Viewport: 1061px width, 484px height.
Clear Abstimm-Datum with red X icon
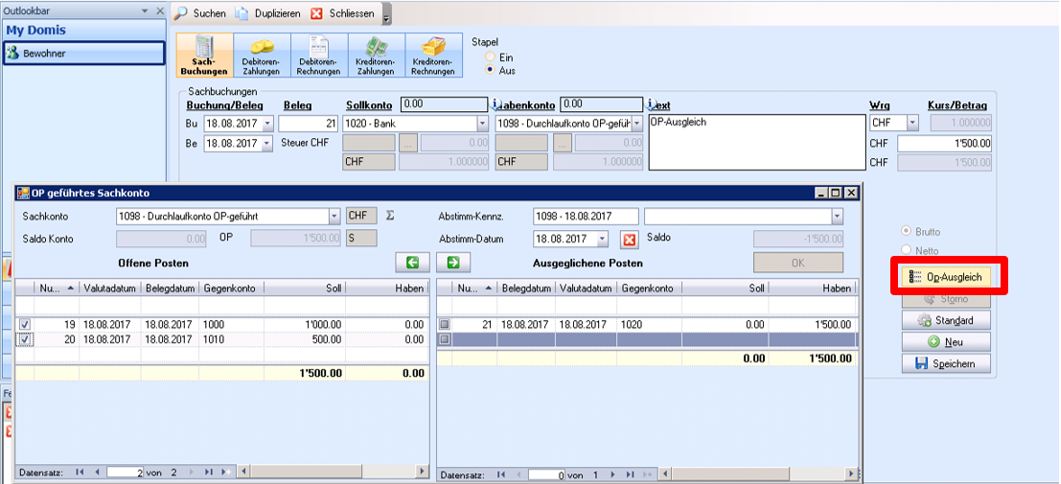[x=629, y=239]
